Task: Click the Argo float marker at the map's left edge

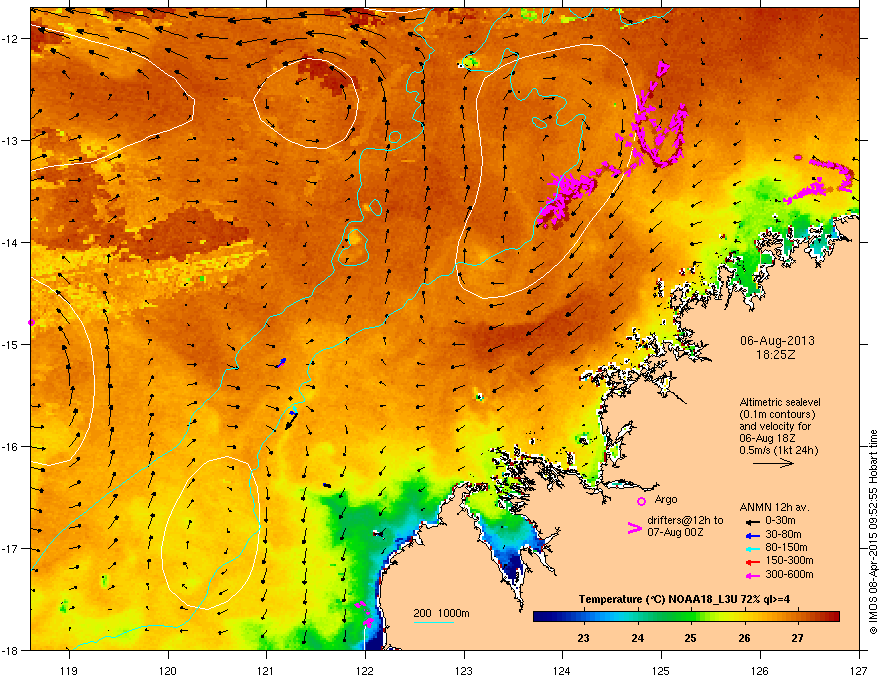Action: tap(31, 322)
